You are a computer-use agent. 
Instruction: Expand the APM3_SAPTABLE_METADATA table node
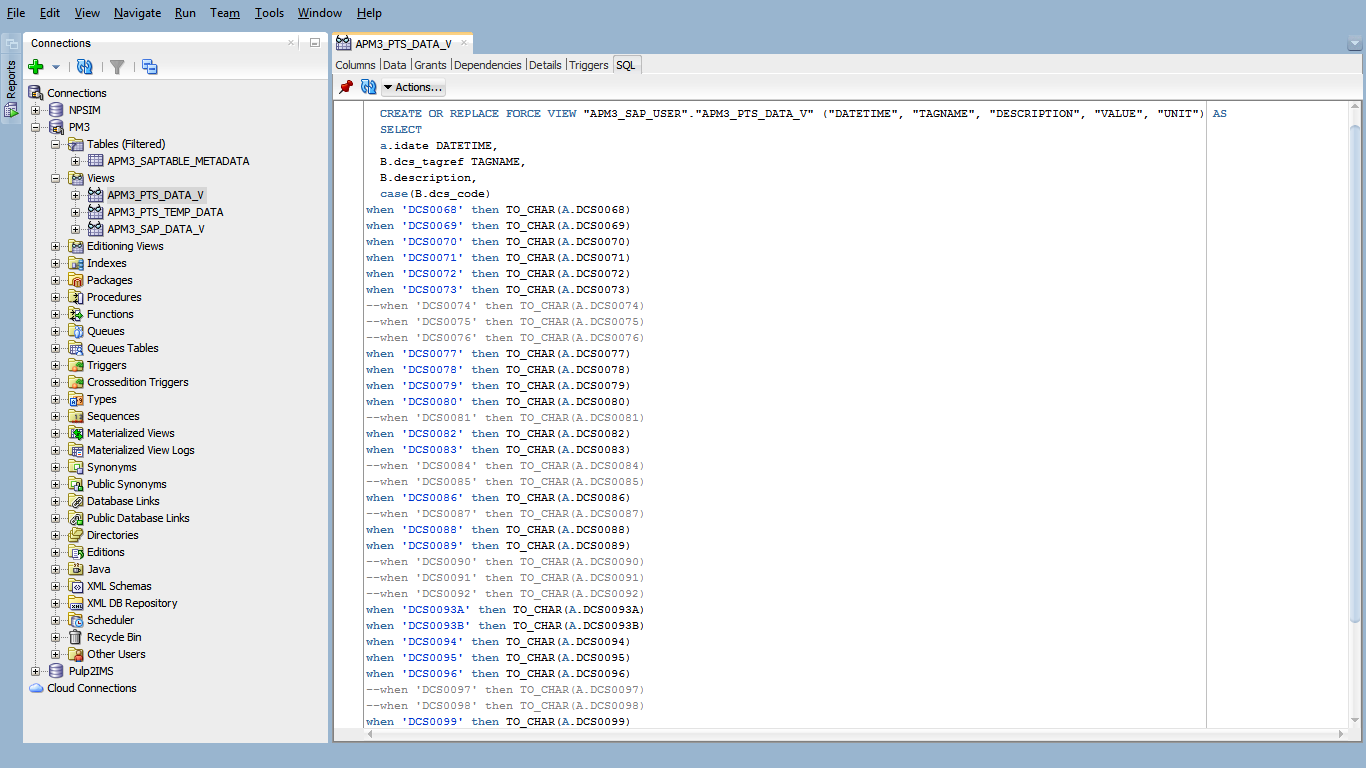click(76, 161)
